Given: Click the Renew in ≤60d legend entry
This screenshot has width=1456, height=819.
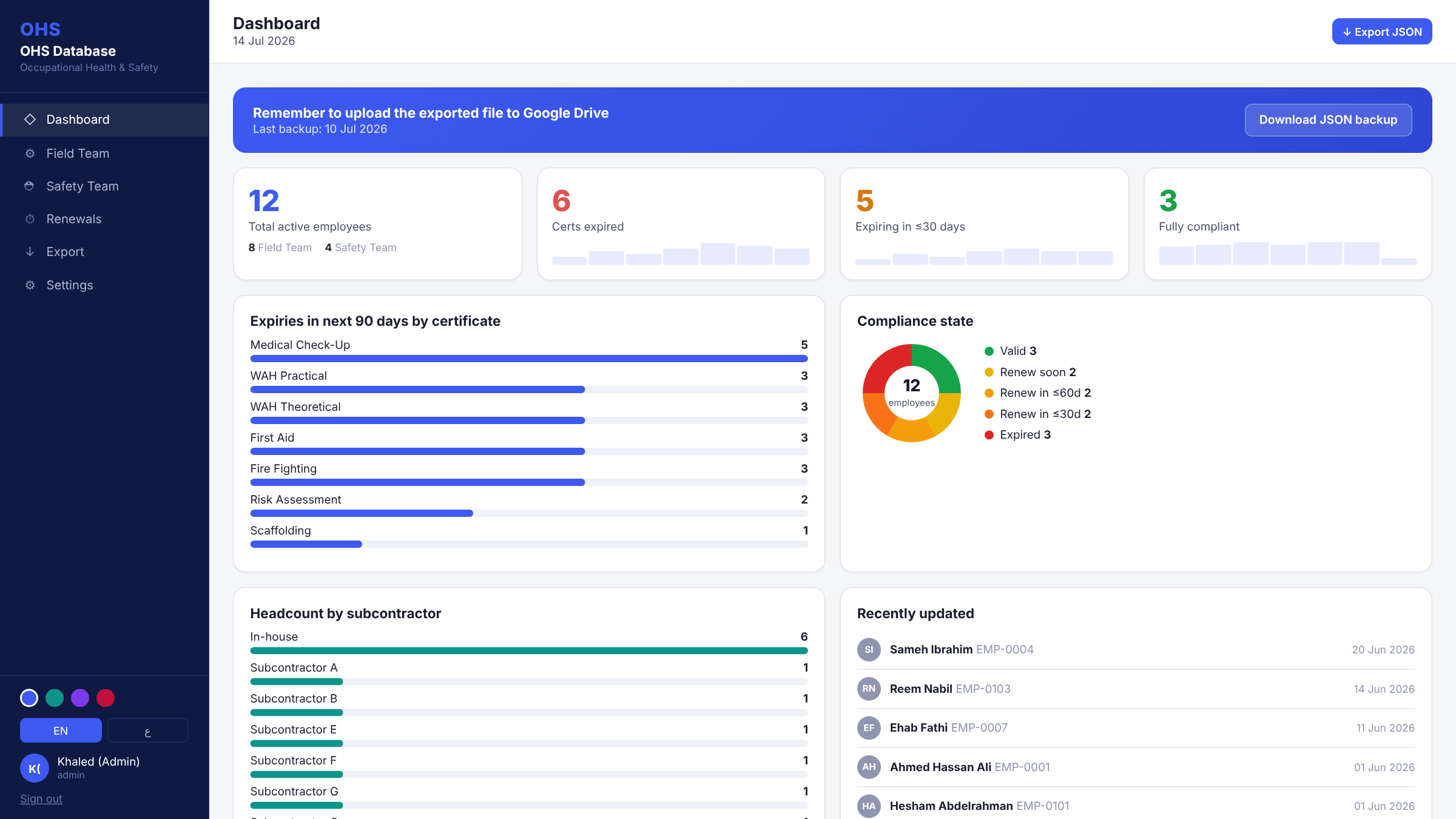Looking at the screenshot, I should click(1038, 393).
